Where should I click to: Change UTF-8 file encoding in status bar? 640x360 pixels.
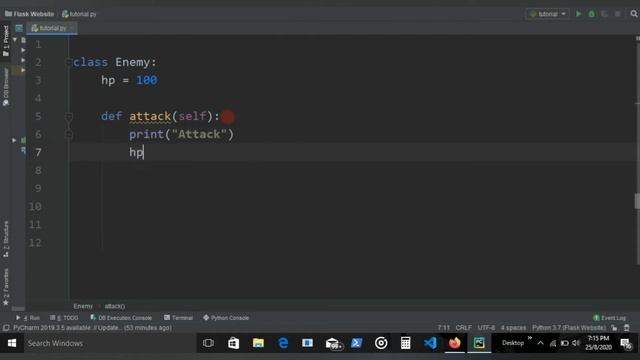pos(486,328)
